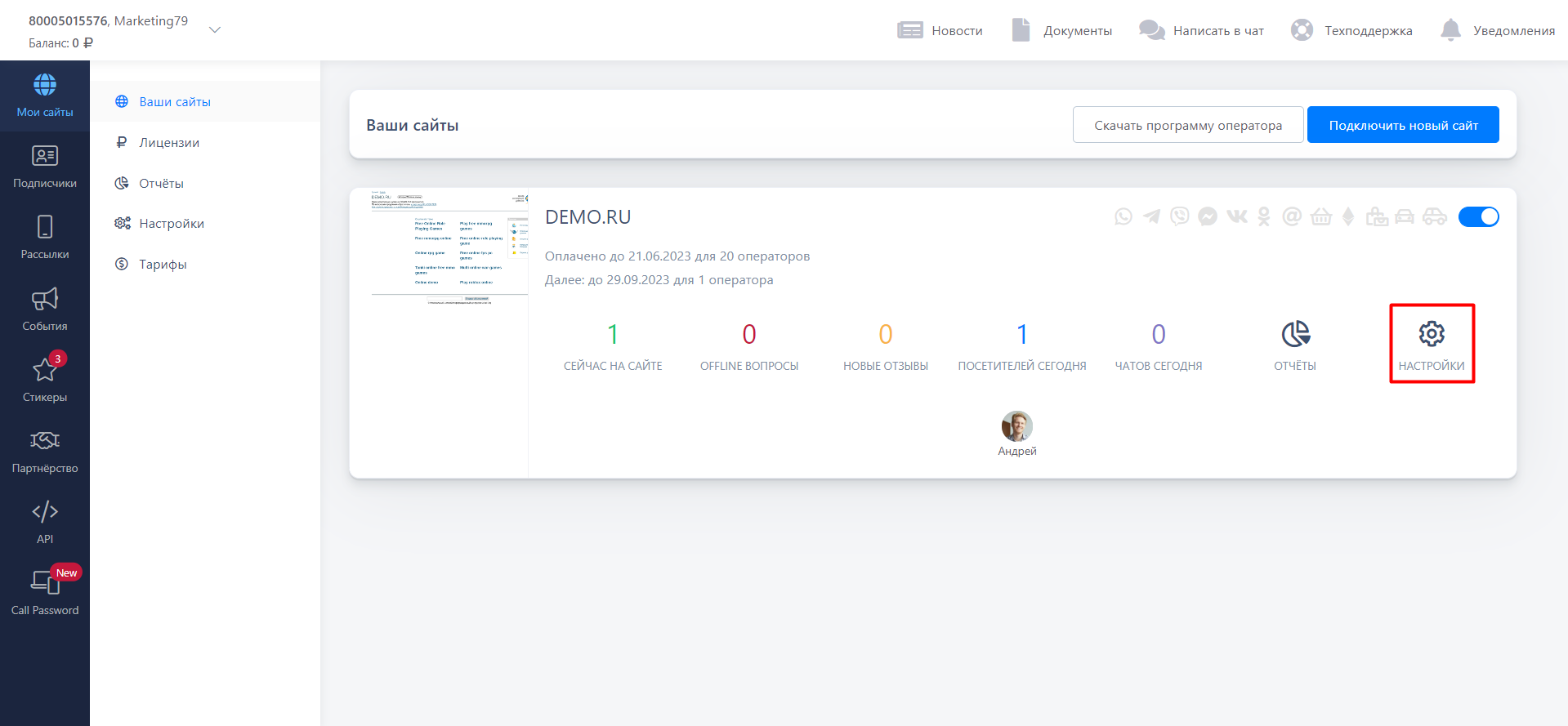Click Подключить новый сайт button
The width and height of the screenshot is (1568, 726).
(x=1403, y=125)
